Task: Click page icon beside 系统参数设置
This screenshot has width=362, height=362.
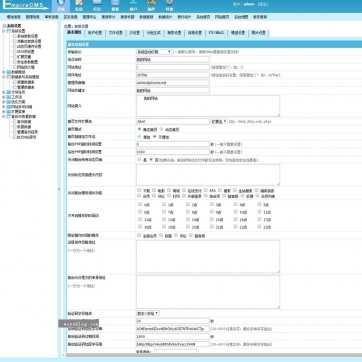Action: (x=15, y=36)
